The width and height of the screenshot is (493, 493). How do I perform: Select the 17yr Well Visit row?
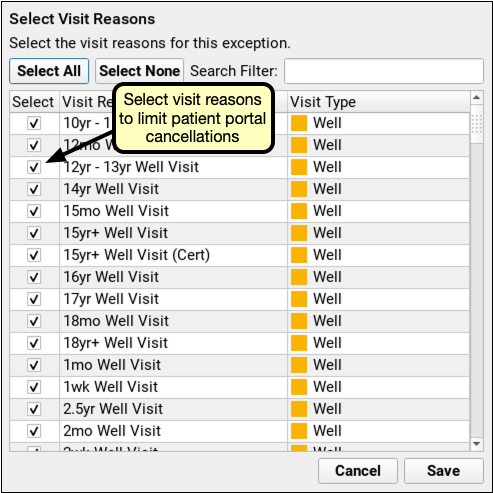click(239, 299)
